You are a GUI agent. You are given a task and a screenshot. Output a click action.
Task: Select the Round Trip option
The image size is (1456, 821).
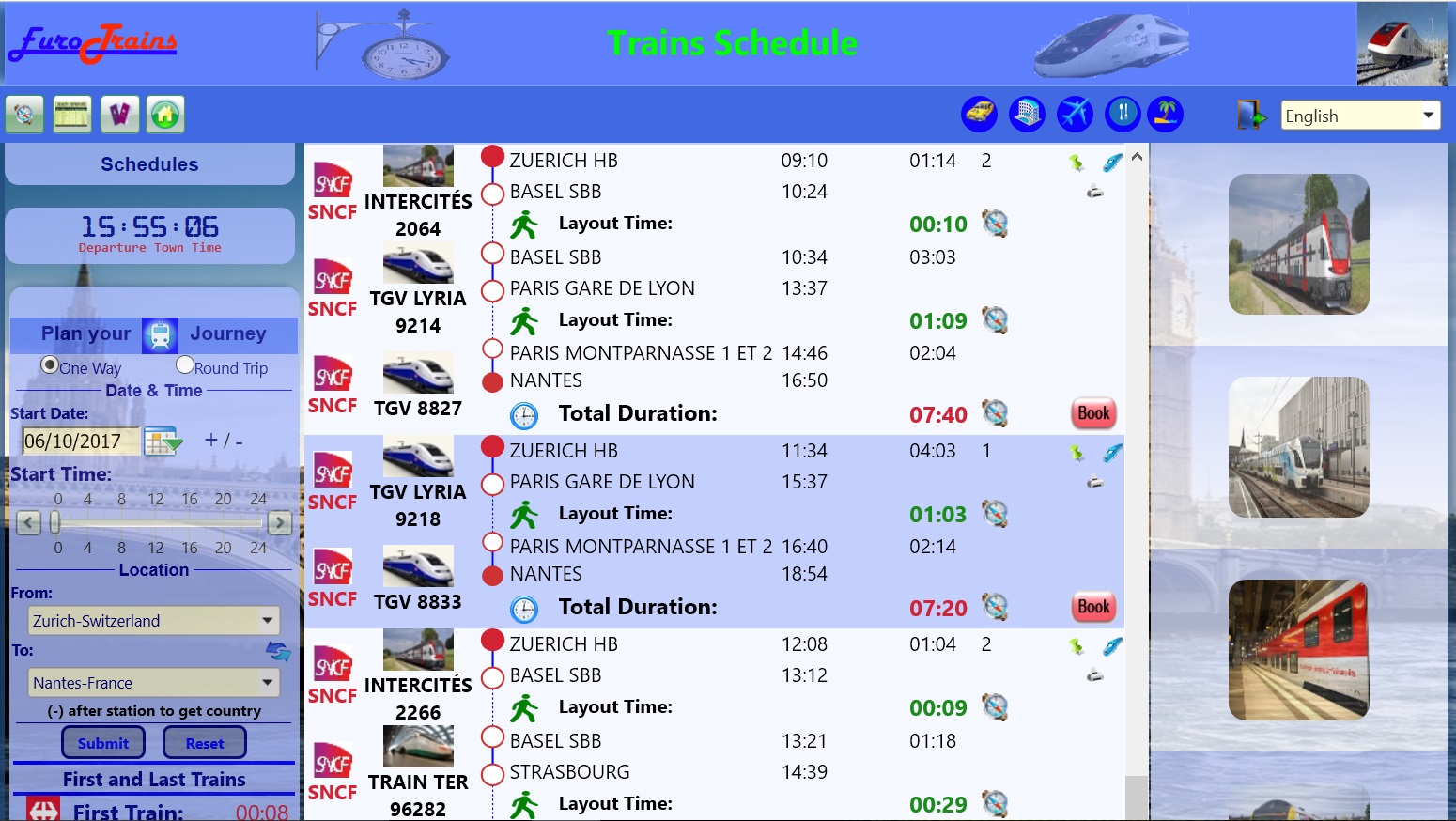185,365
